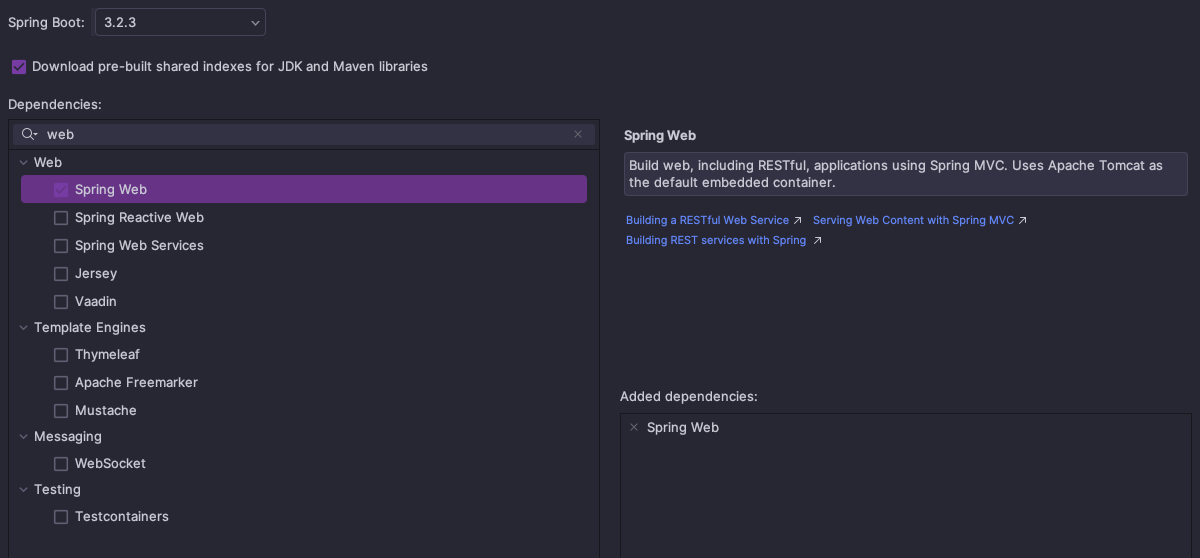Select the Jersey row label
The height and width of the screenshot is (558, 1200).
pyautogui.click(x=96, y=273)
